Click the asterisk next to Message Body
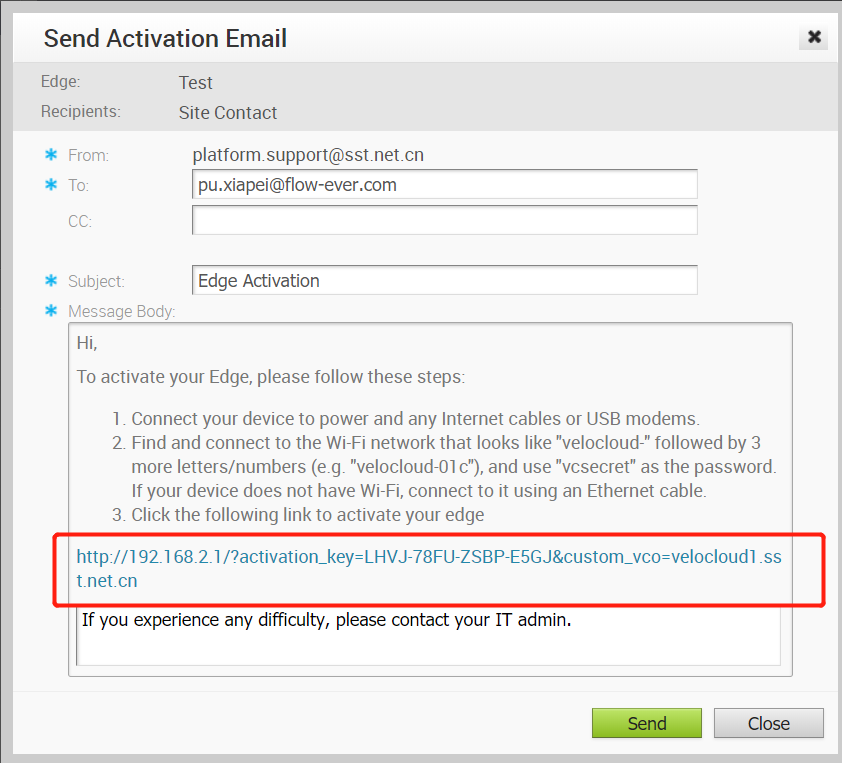The width and height of the screenshot is (842, 763). coord(51,310)
